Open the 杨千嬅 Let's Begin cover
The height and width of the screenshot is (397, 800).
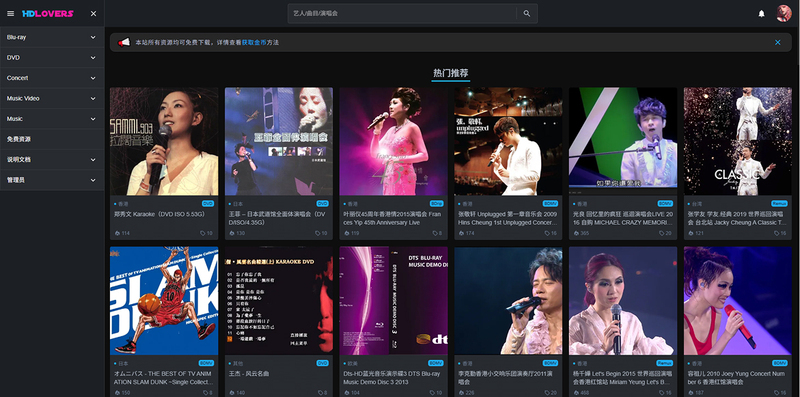point(623,301)
